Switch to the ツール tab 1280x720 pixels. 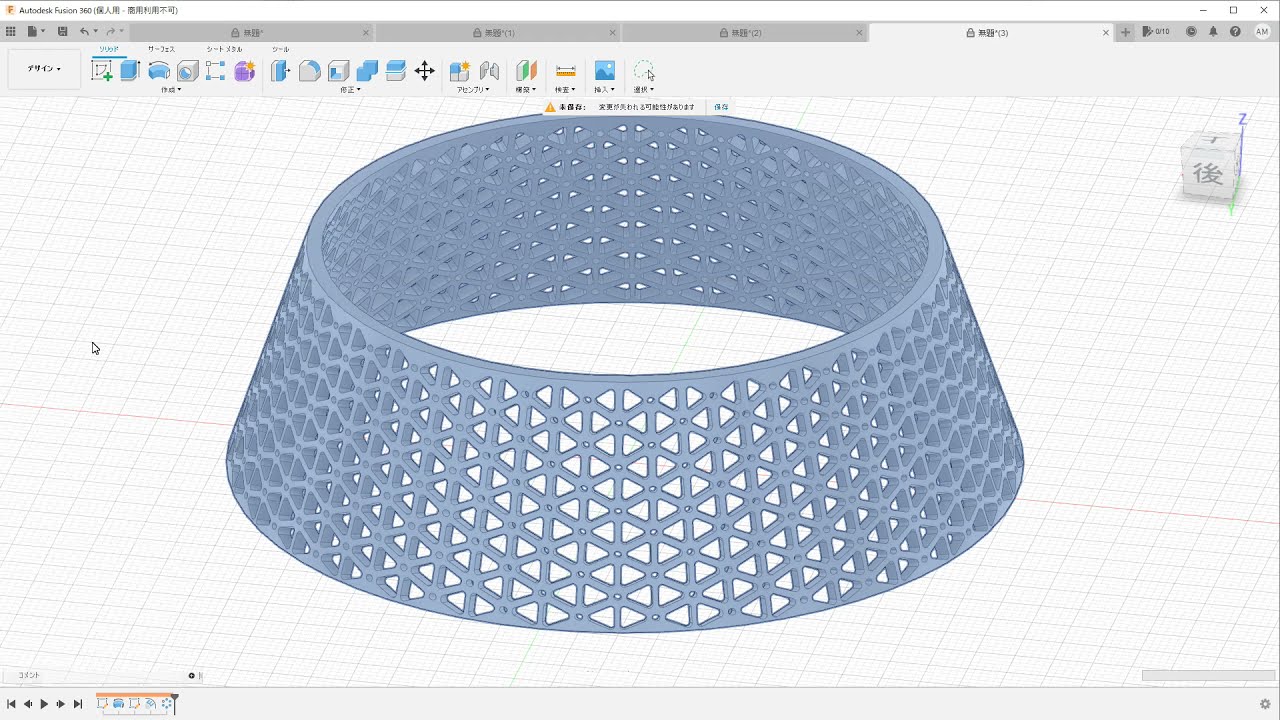(x=281, y=49)
